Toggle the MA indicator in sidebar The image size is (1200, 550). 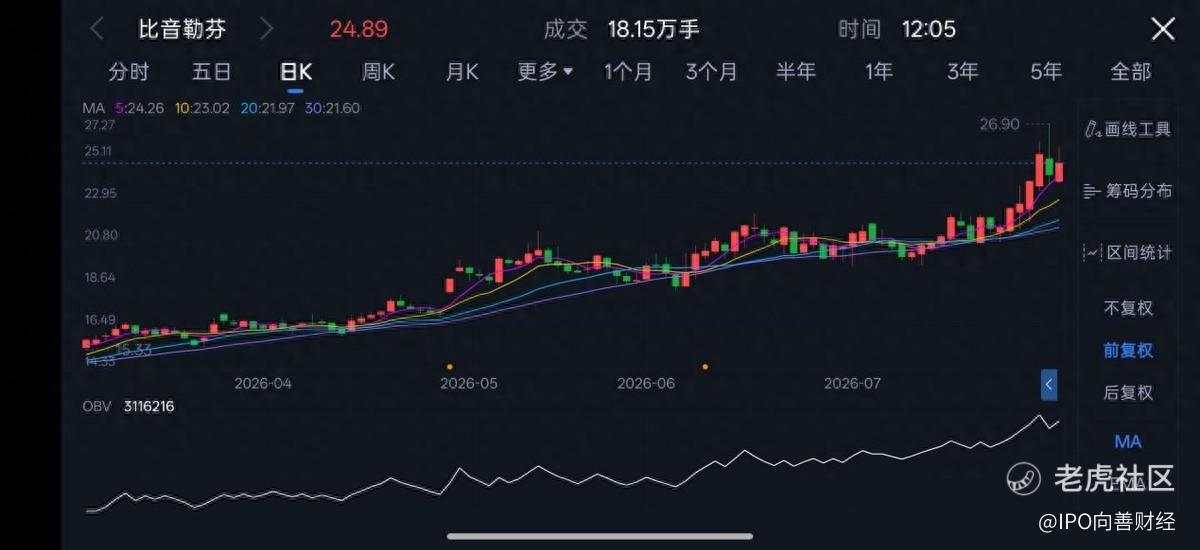(x=1128, y=441)
